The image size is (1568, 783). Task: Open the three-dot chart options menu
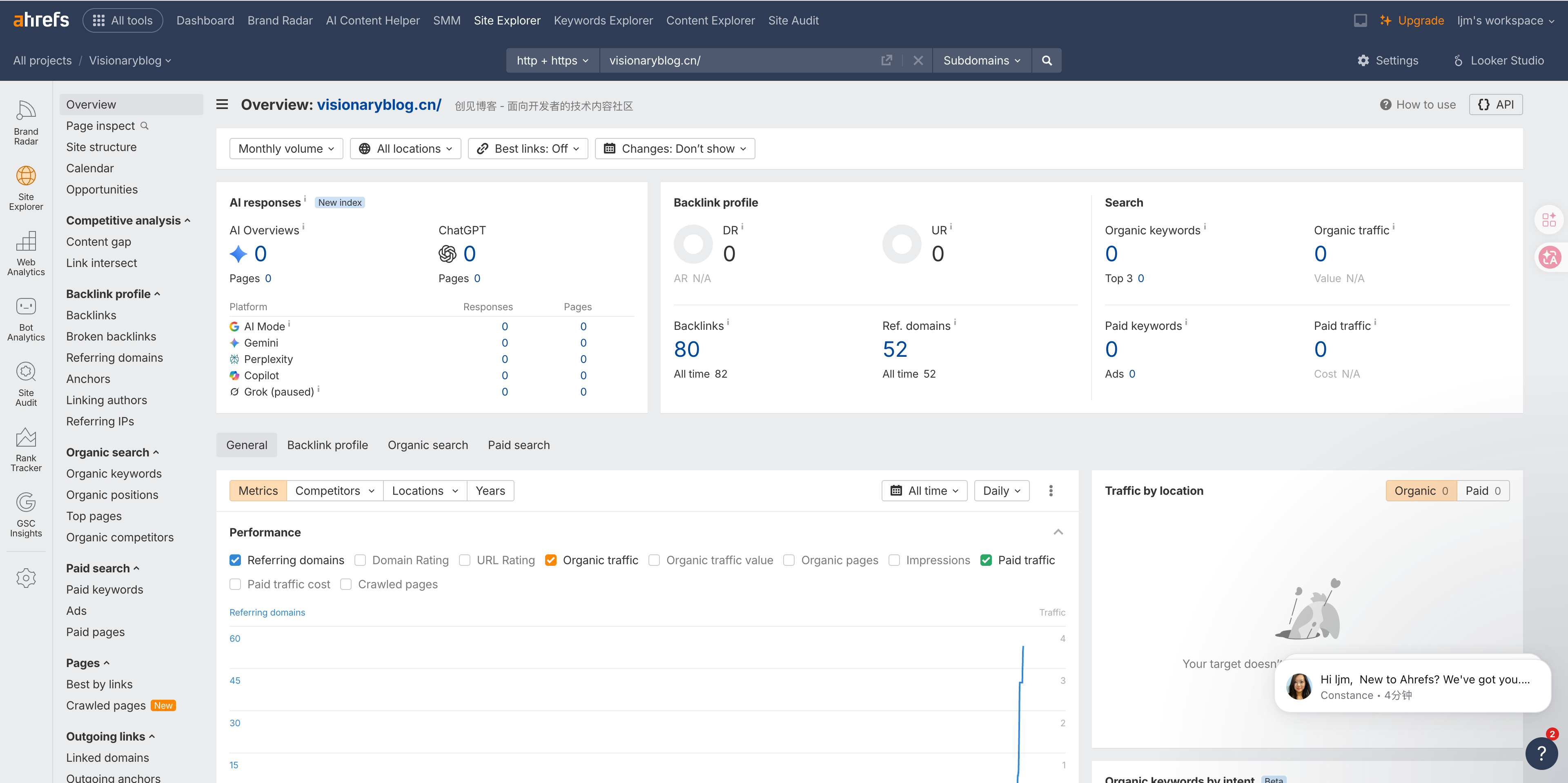1051,490
